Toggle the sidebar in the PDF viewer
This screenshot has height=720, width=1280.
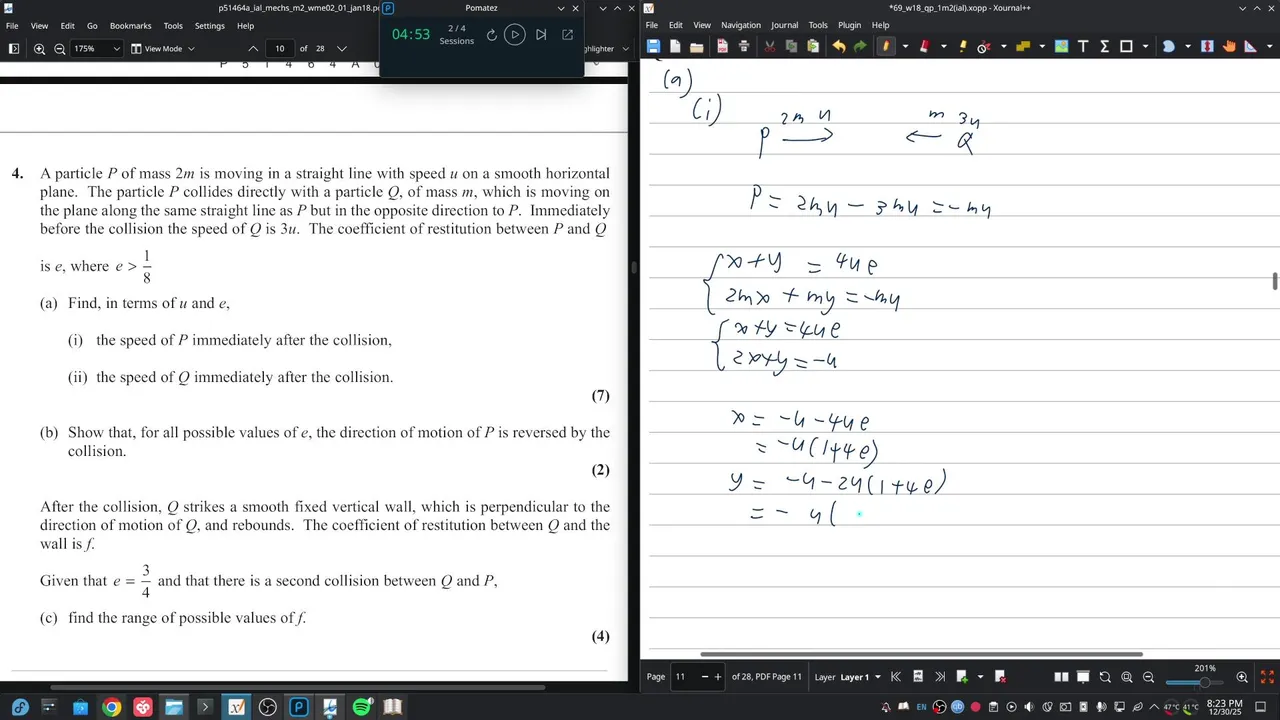tap(13, 48)
